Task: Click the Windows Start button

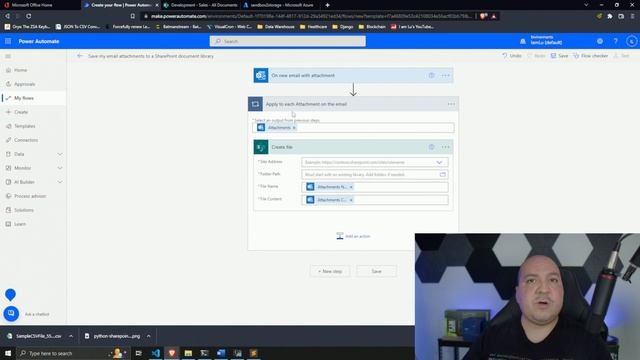Action: (x=8, y=353)
